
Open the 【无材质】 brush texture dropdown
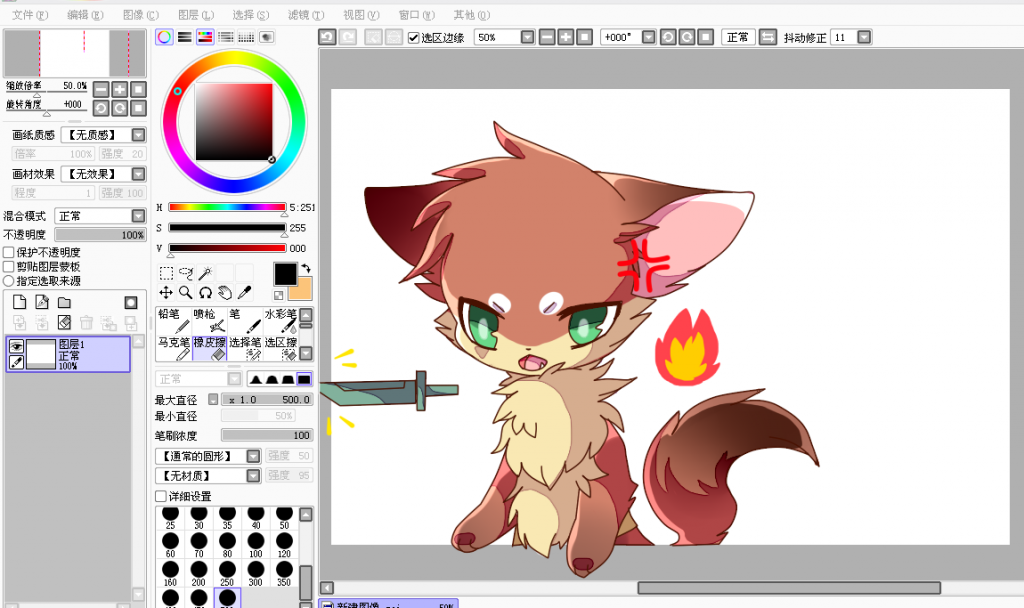tap(253, 475)
